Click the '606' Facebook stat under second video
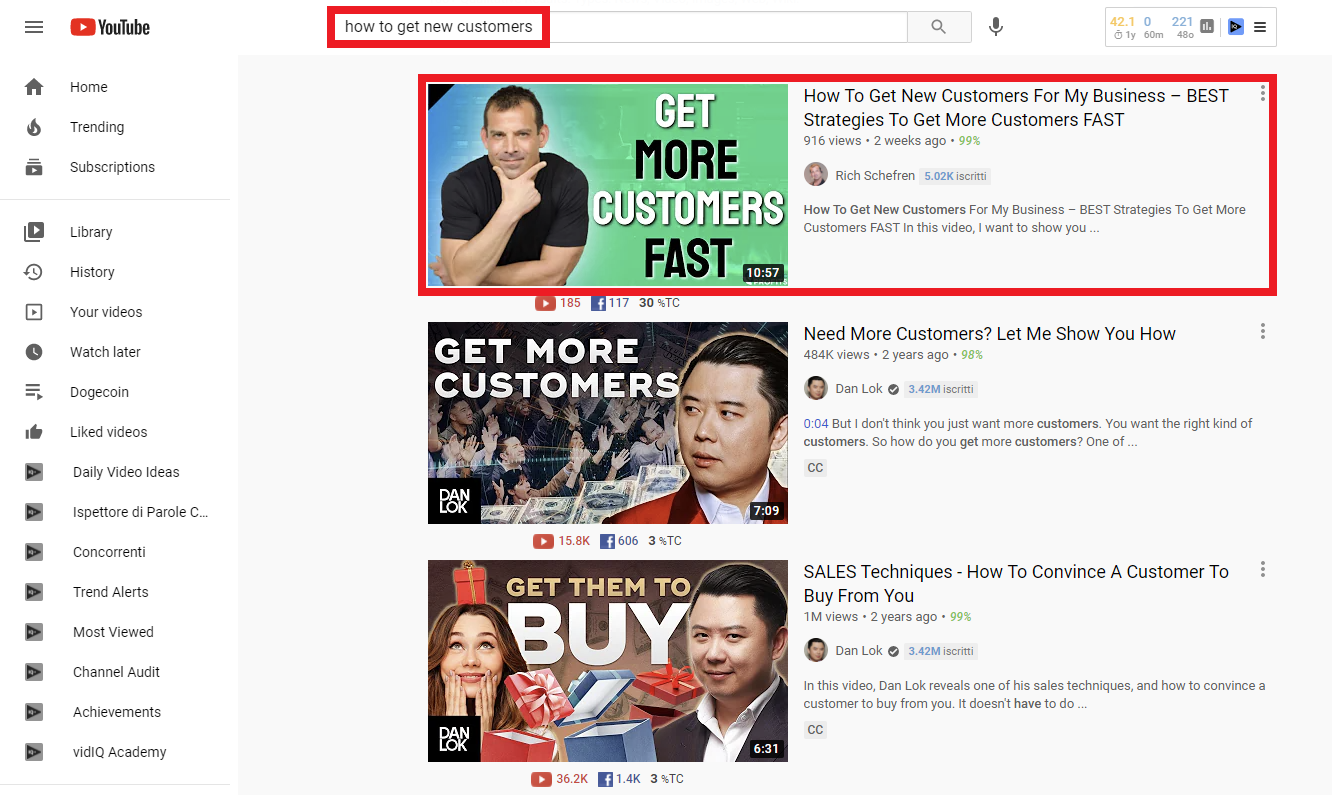Image resolution: width=1332 pixels, height=795 pixels. pos(628,541)
